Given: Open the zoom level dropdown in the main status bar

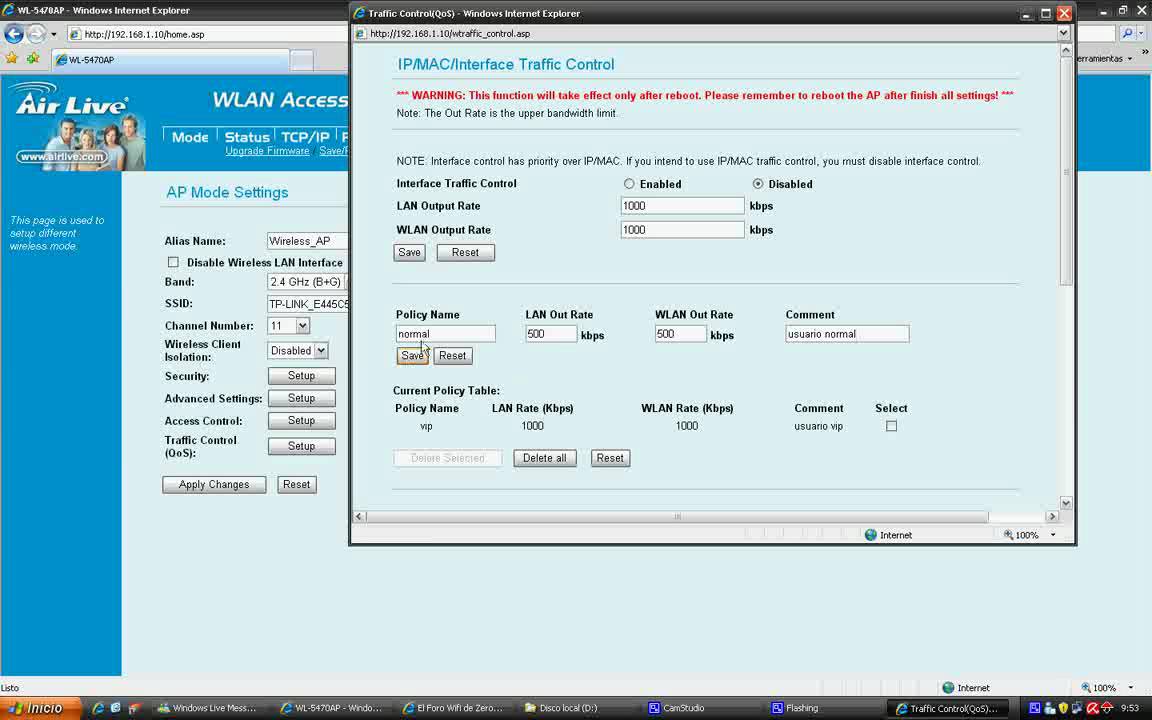Looking at the screenshot, I should pyautogui.click(x=1129, y=688).
